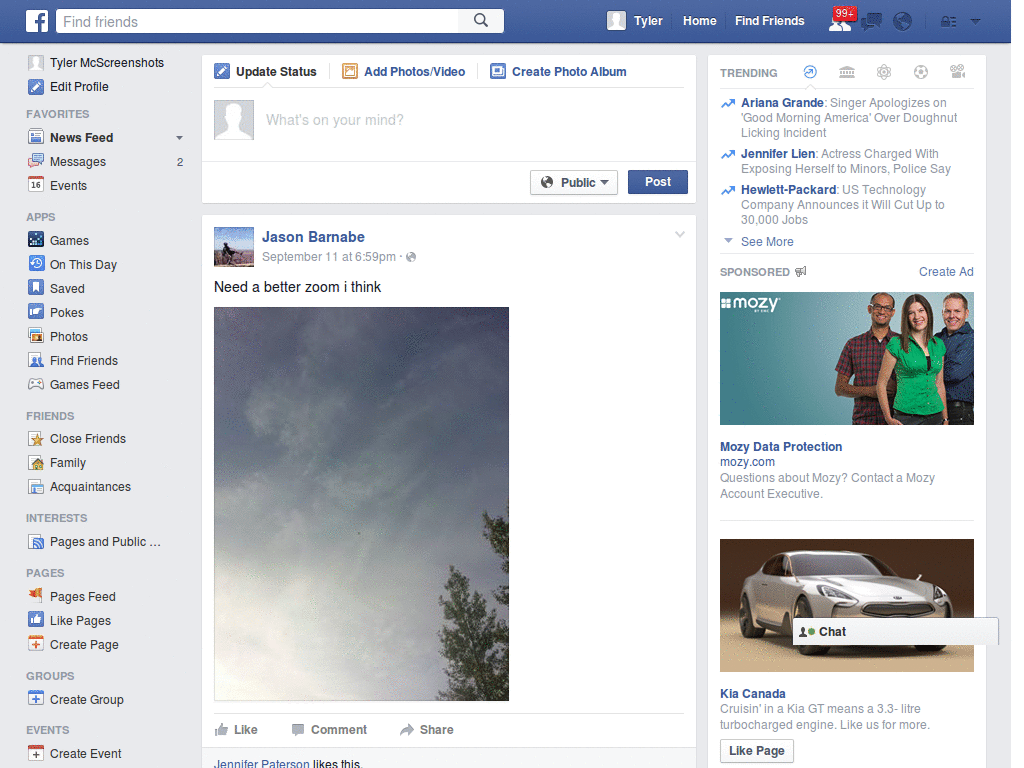
Task: Open Acquaintances list in sidebar
Action: (90, 487)
